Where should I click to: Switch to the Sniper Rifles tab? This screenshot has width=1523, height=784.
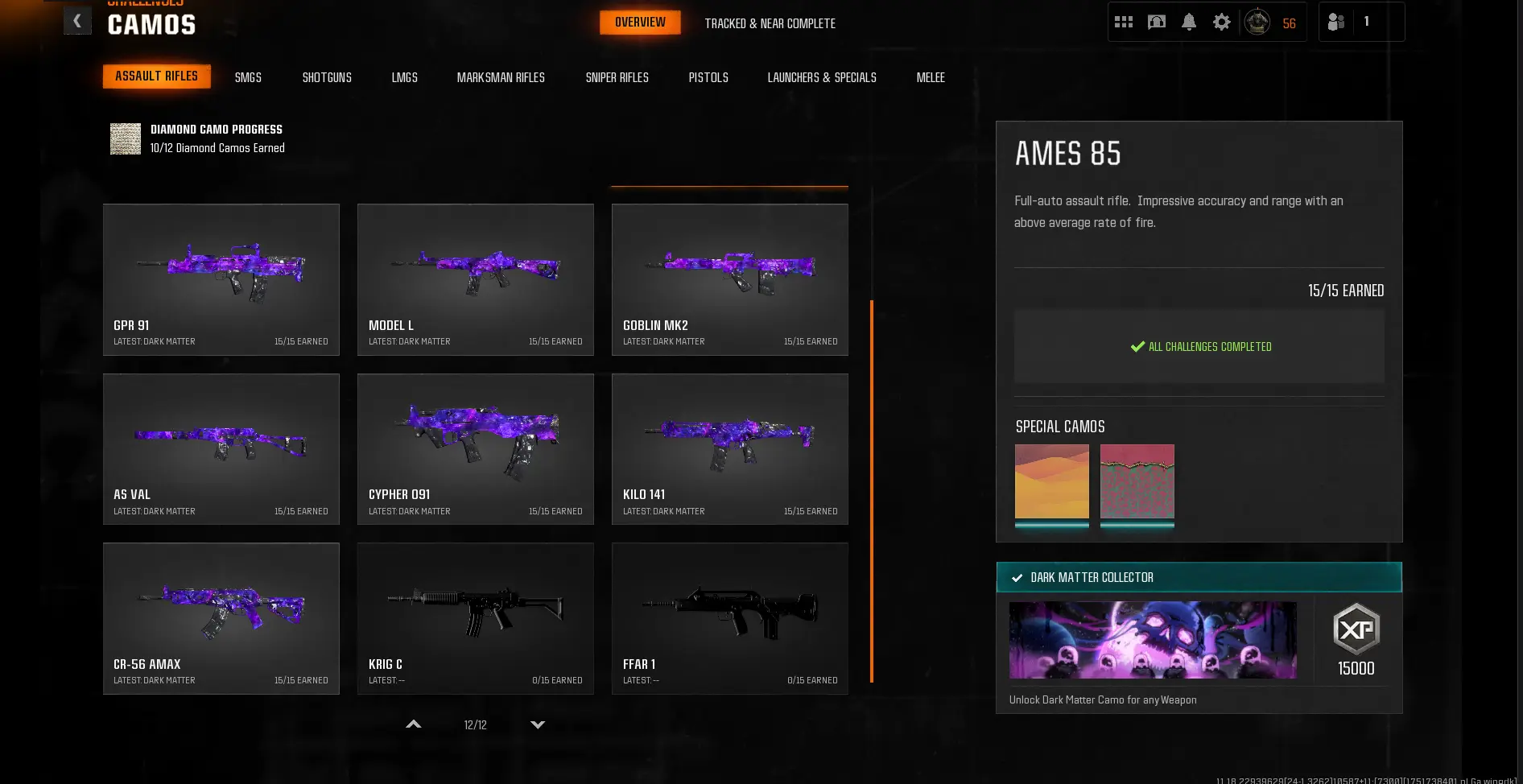tap(617, 78)
